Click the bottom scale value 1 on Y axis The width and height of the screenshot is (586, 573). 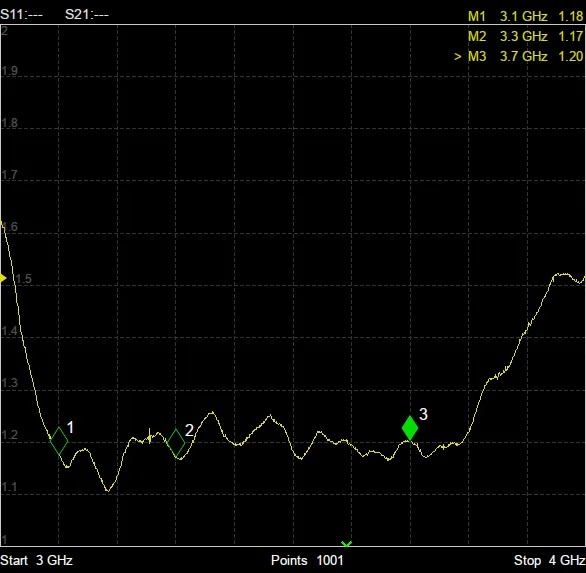[x=4, y=539]
